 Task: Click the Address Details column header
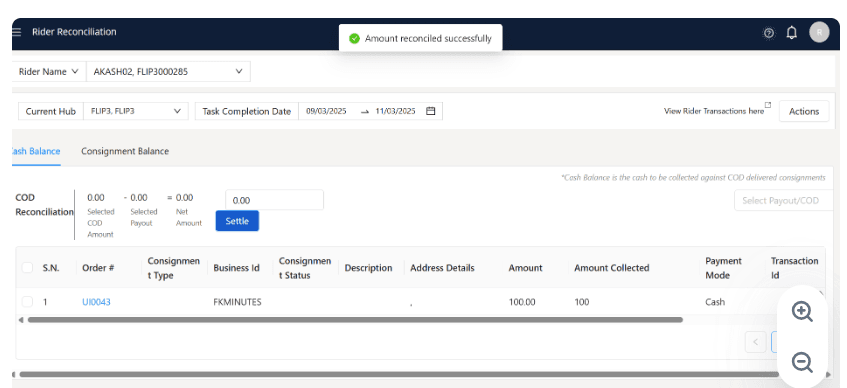(x=442, y=268)
